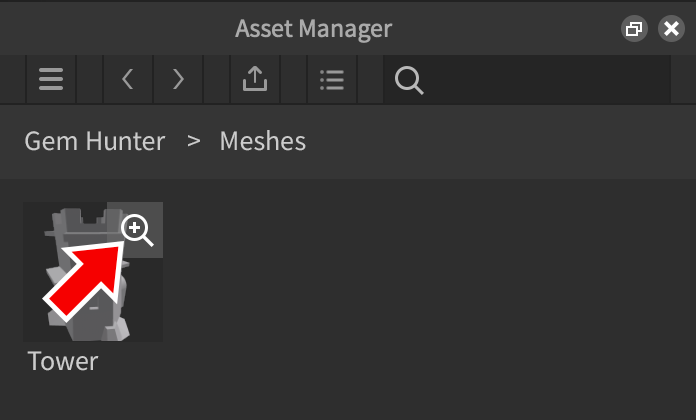
Task: Select the Meshes breadcrumb folder
Action: [x=262, y=141]
